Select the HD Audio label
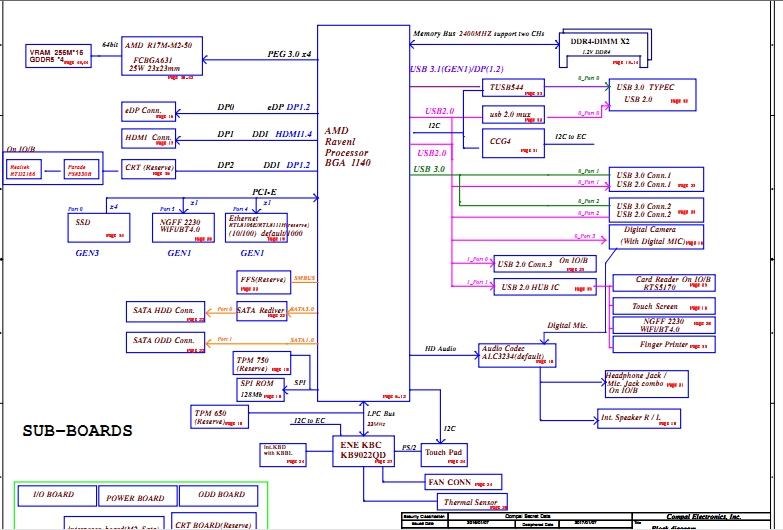 pos(440,349)
